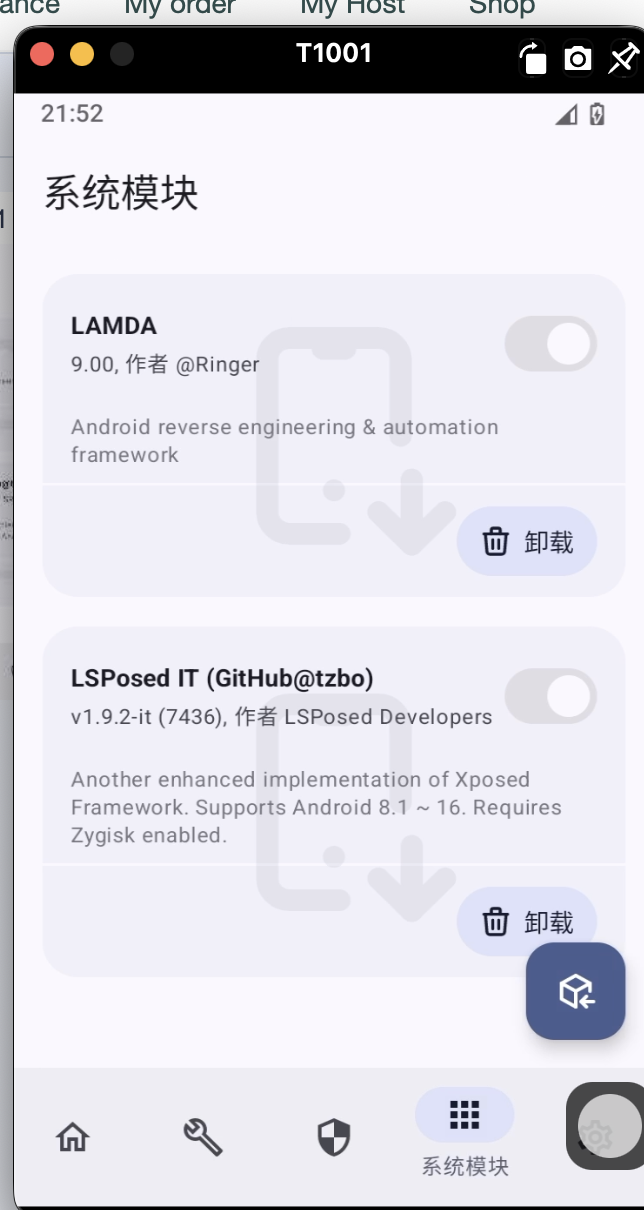The image size is (644, 1210).
Task: Click the signal strength icon in status bar
Action: 566,114
